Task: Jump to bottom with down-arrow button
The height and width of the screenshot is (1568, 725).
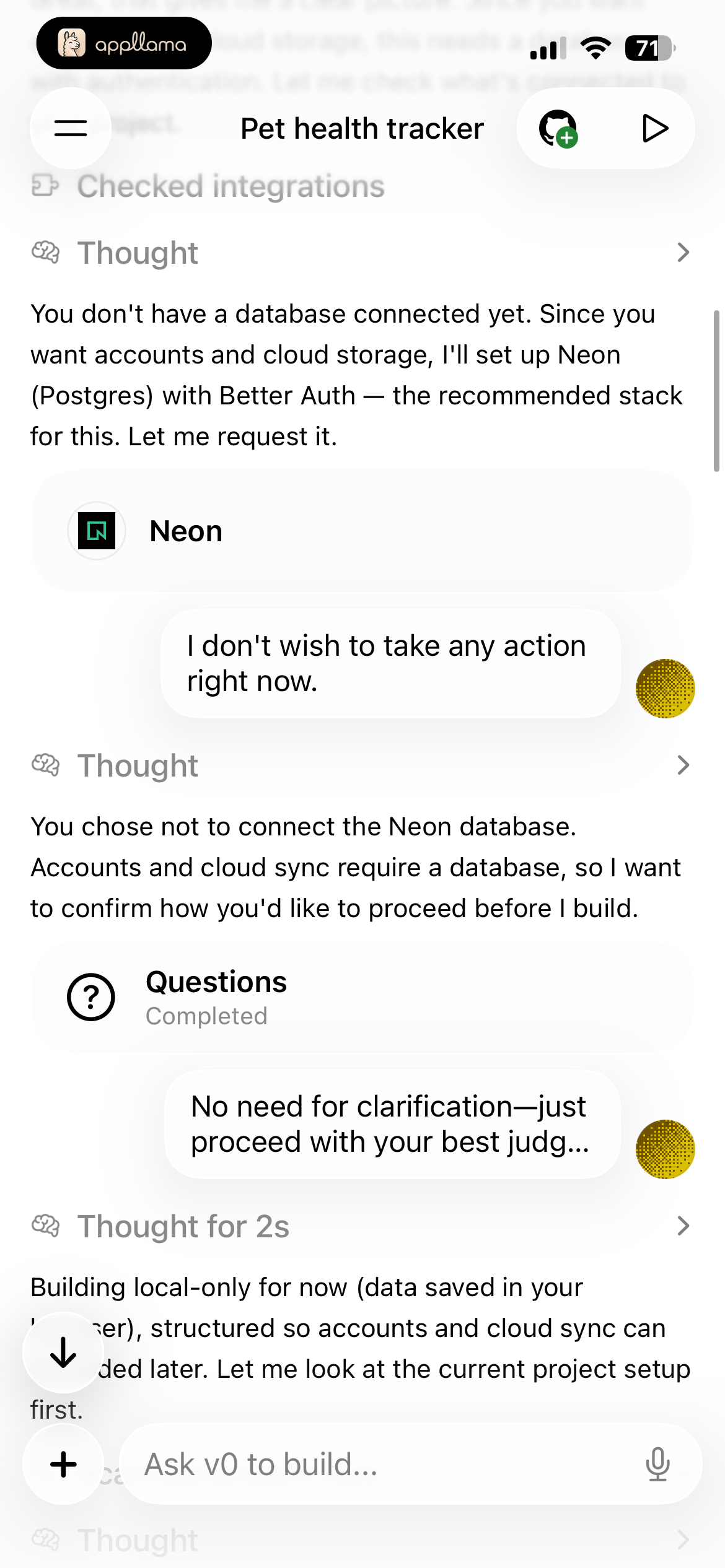Action: pyautogui.click(x=63, y=1352)
